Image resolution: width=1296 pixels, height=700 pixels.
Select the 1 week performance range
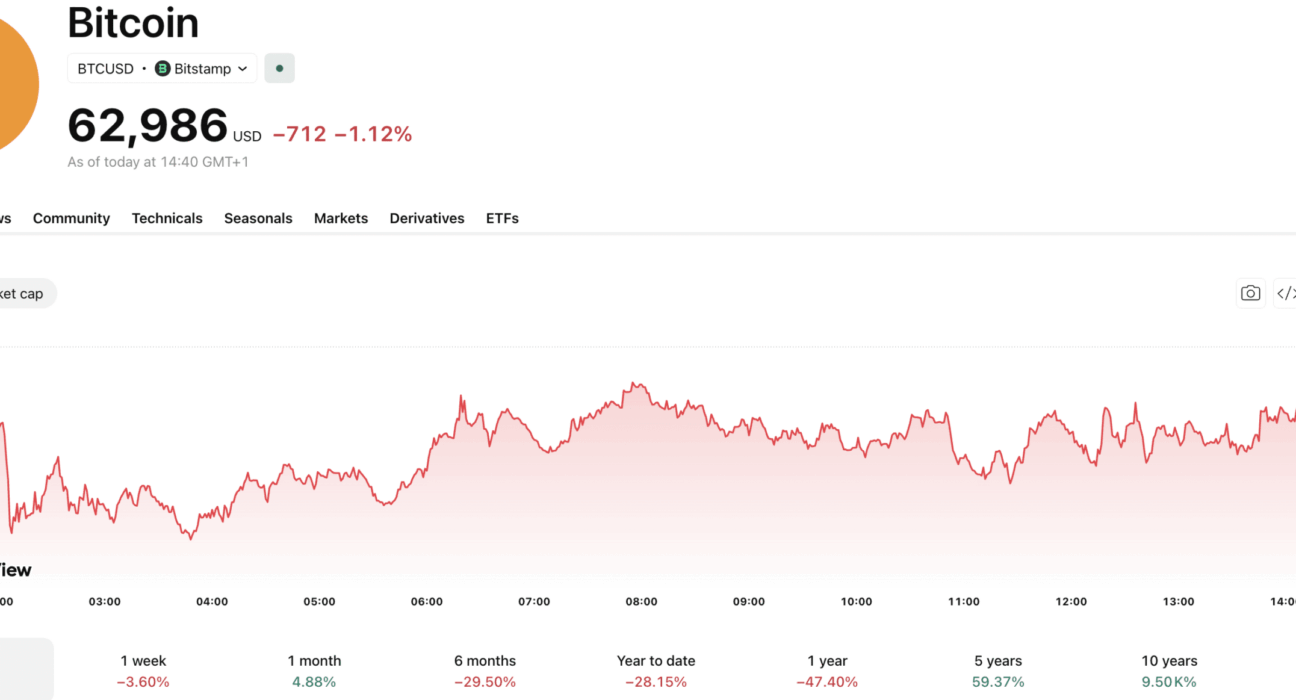143,671
